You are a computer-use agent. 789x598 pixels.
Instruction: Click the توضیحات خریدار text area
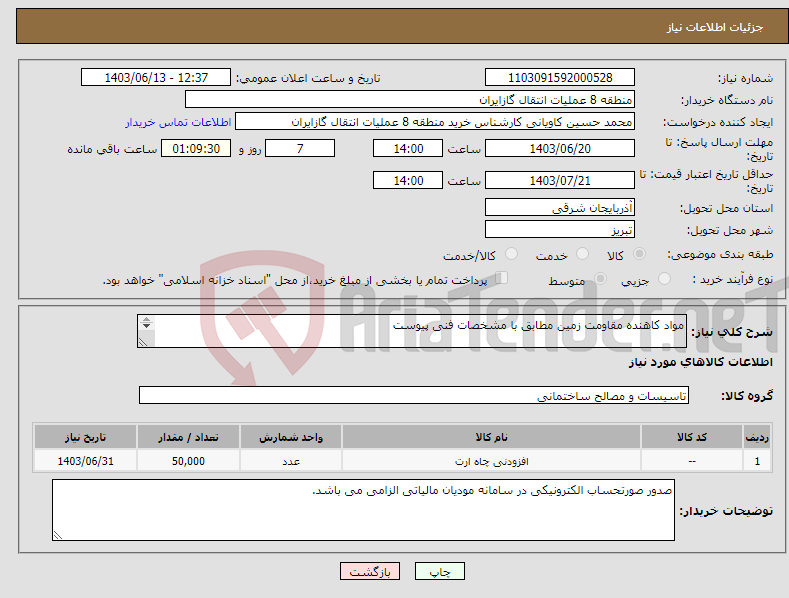(363, 510)
